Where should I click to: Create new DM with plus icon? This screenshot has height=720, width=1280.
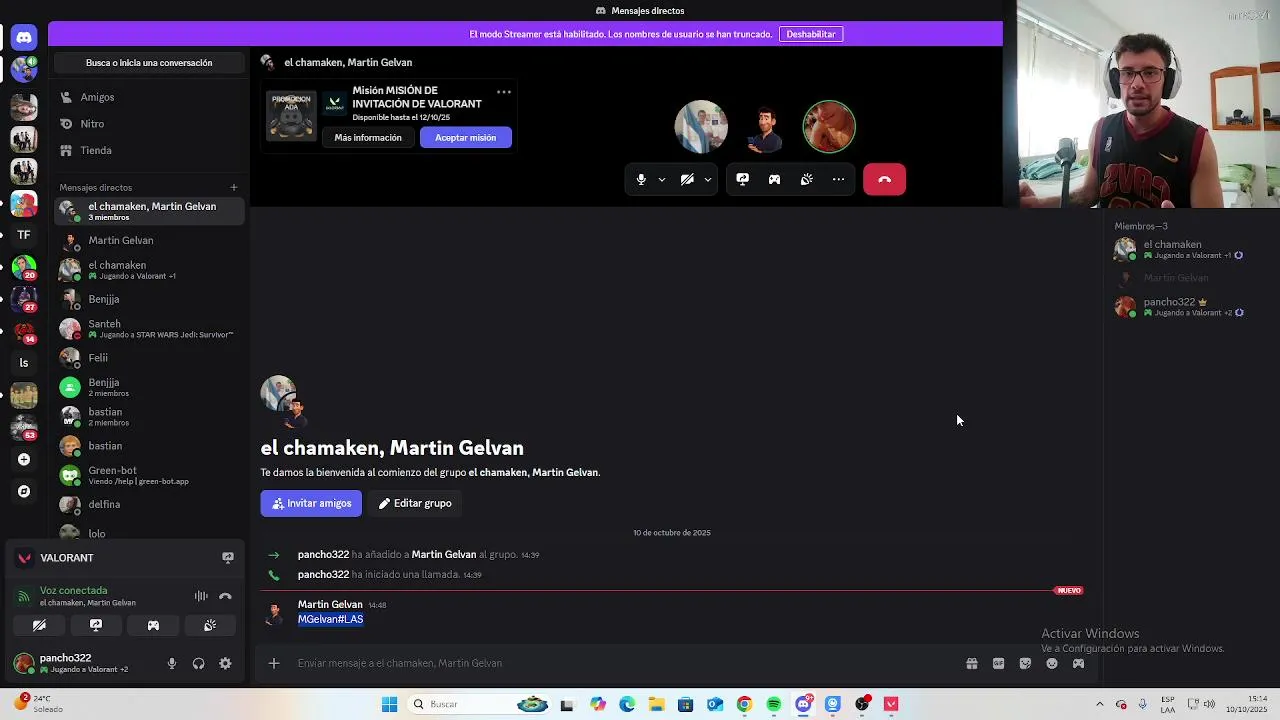(234, 187)
